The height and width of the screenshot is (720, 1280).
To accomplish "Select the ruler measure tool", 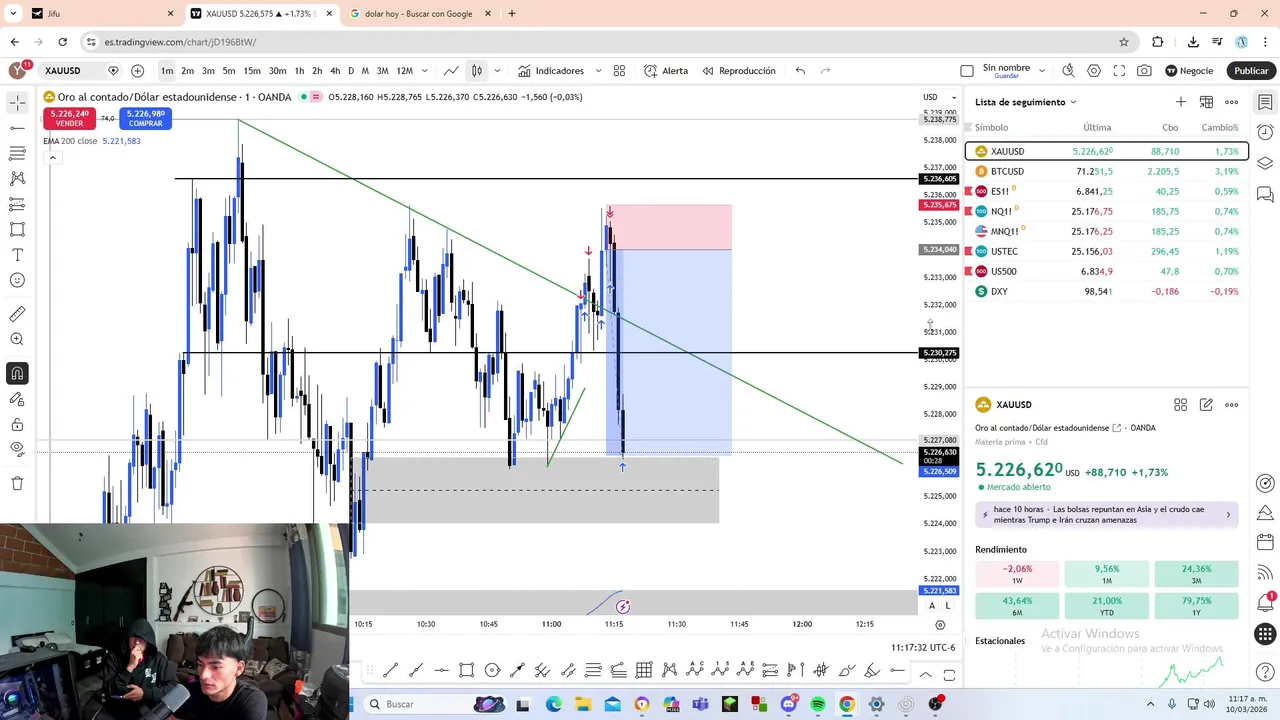I will click(x=17, y=314).
